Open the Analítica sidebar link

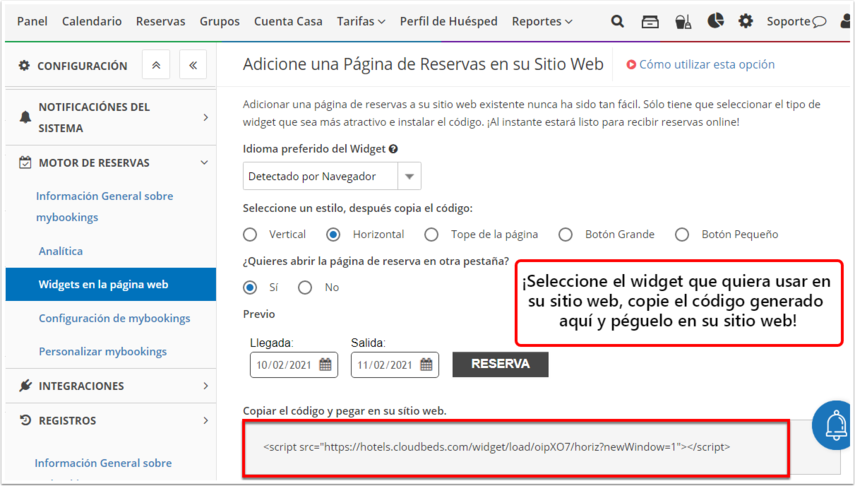[x=61, y=251]
